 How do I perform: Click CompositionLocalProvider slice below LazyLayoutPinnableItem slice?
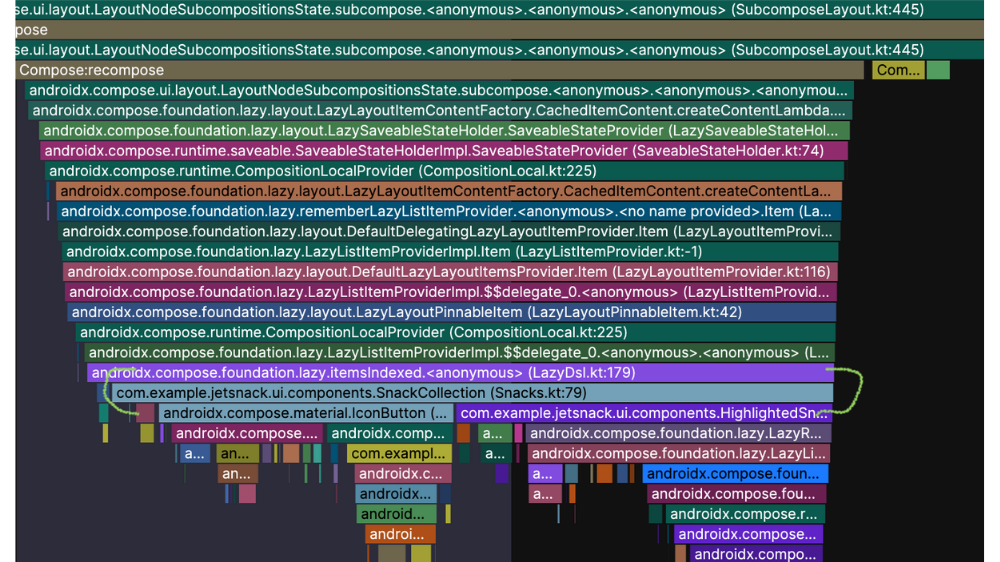[455, 332]
